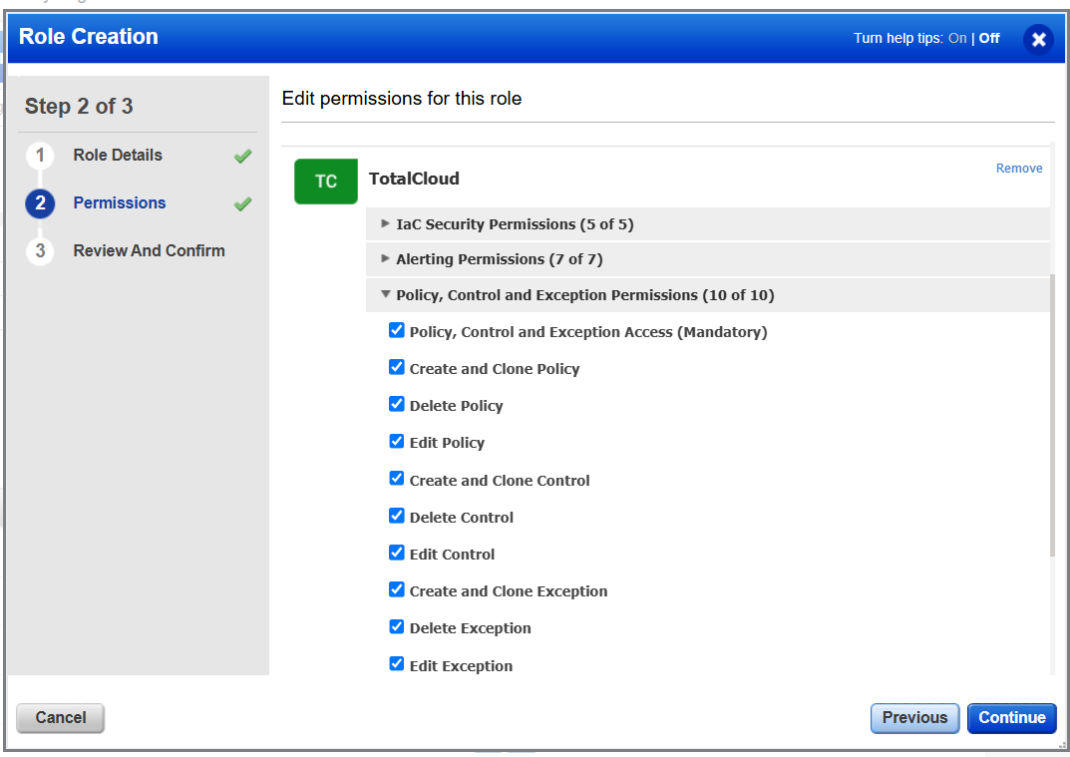Click the green TC TotalCloud icon
Screen dimensions: 1070x757
point(326,181)
